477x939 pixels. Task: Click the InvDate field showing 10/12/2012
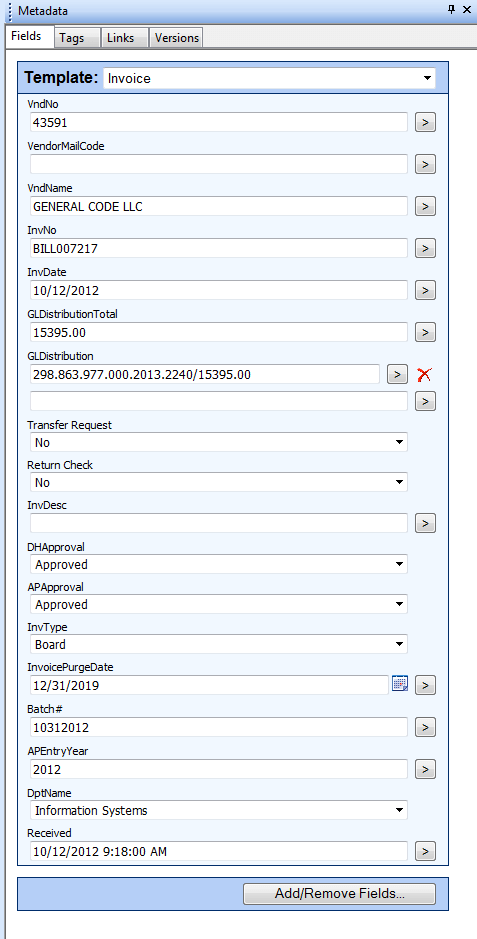click(x=219, y=290)
